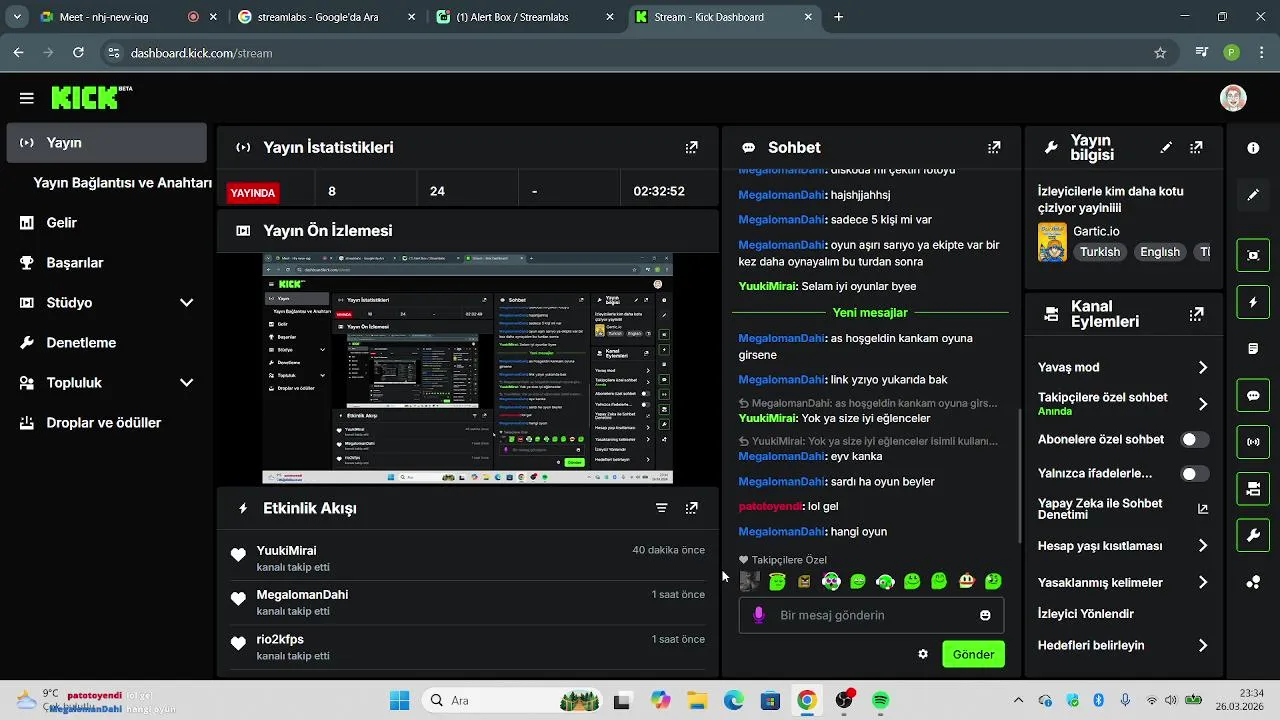This screenshot has height=720, width=1280.
Task: Open the tab search dropdown in Chrome
Action: (x=16, y=17)
